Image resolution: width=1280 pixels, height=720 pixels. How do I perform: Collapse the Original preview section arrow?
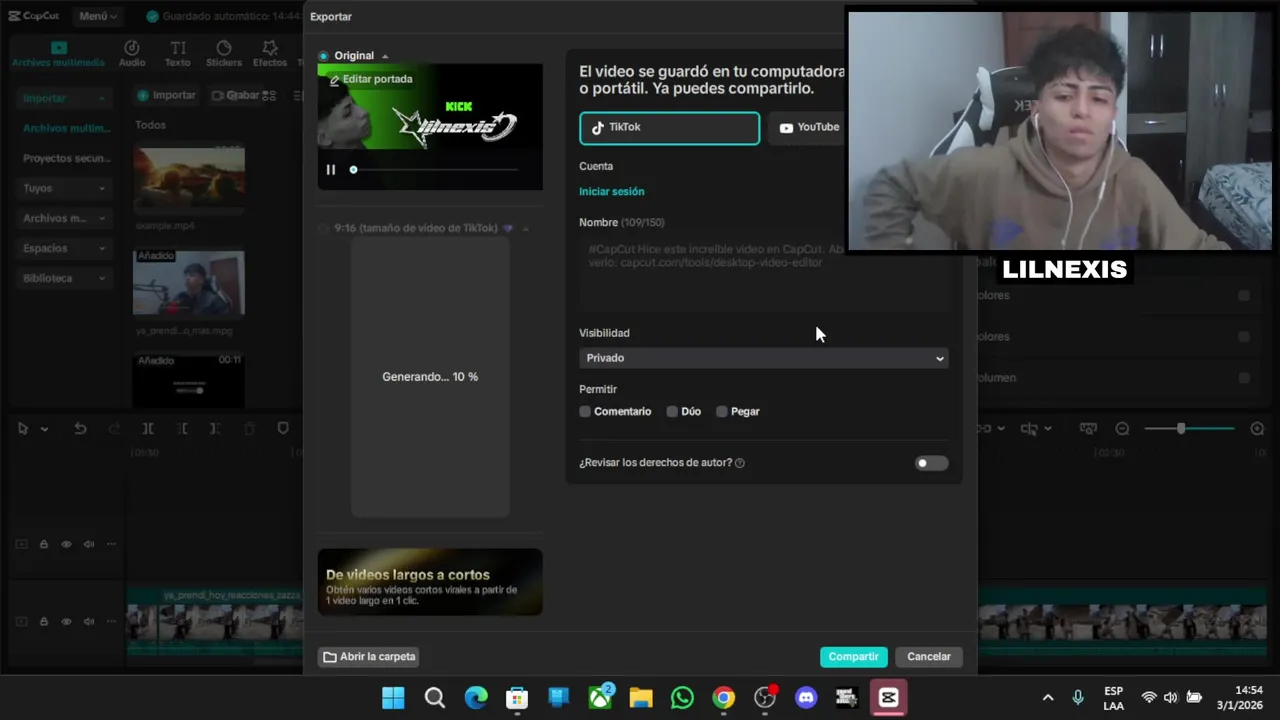coord(385,56)
